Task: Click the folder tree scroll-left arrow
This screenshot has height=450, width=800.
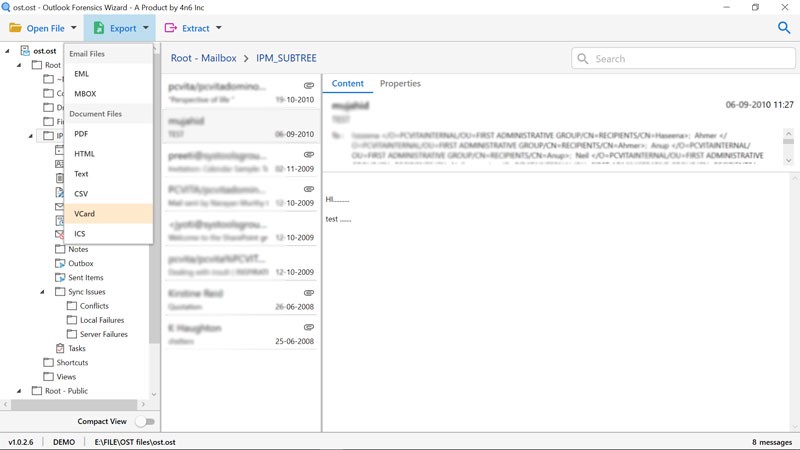Action: (6, 405)
